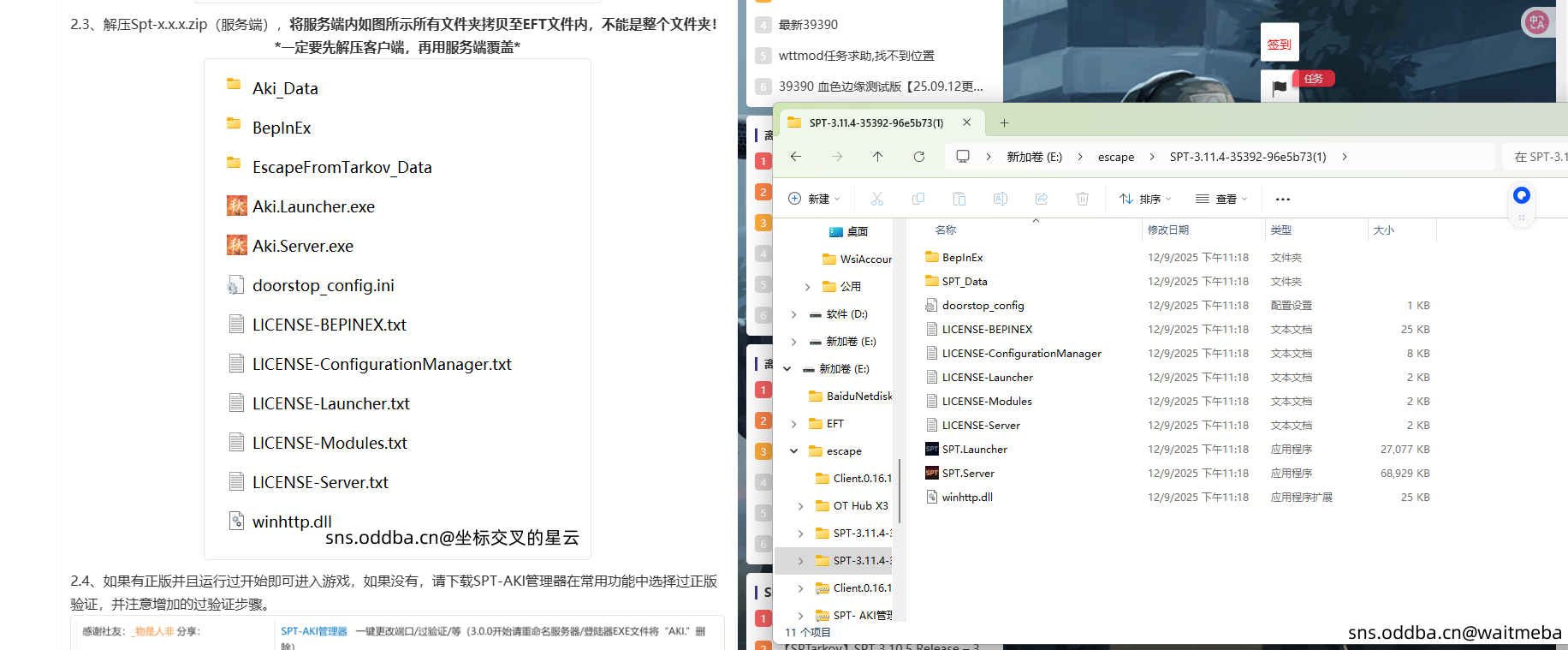Sort by 名称 column header
Image resolution: width=1568 pixels, height=650 pixels.
tap(946, 230)
